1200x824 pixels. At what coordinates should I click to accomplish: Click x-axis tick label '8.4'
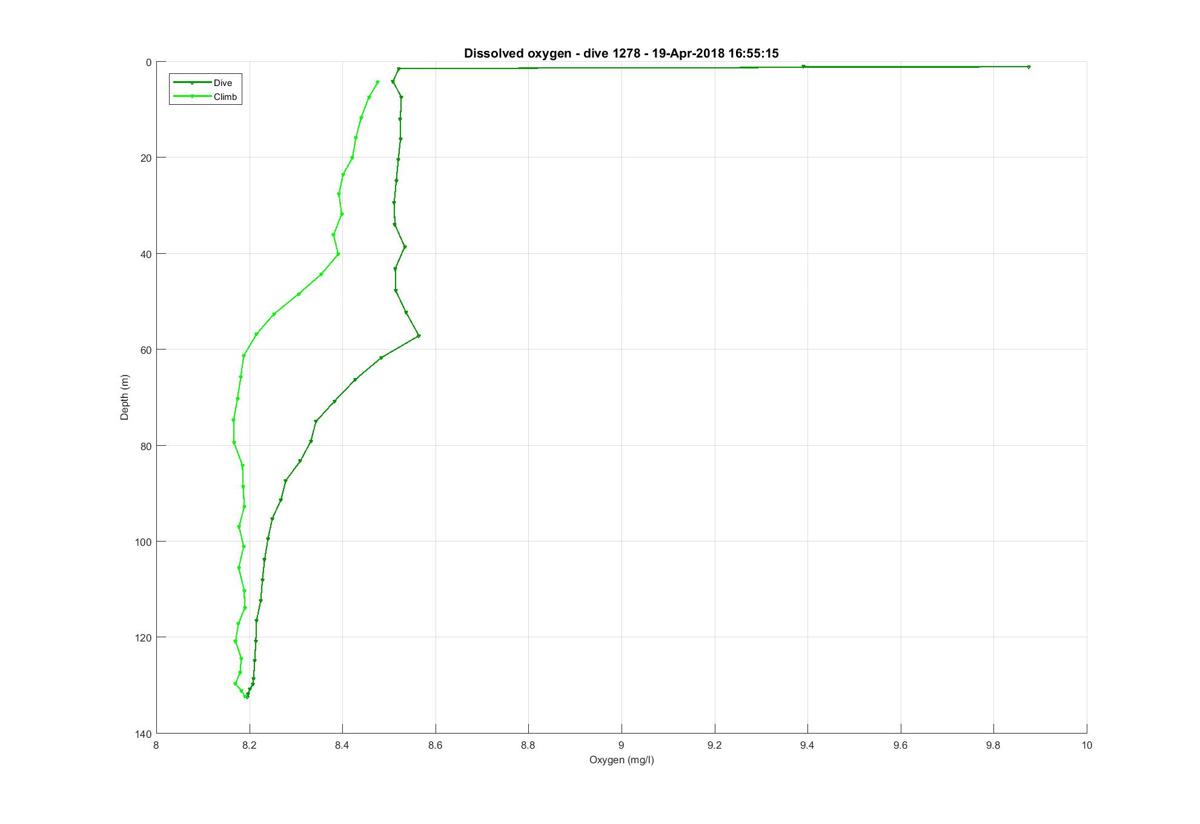point(342,745)
